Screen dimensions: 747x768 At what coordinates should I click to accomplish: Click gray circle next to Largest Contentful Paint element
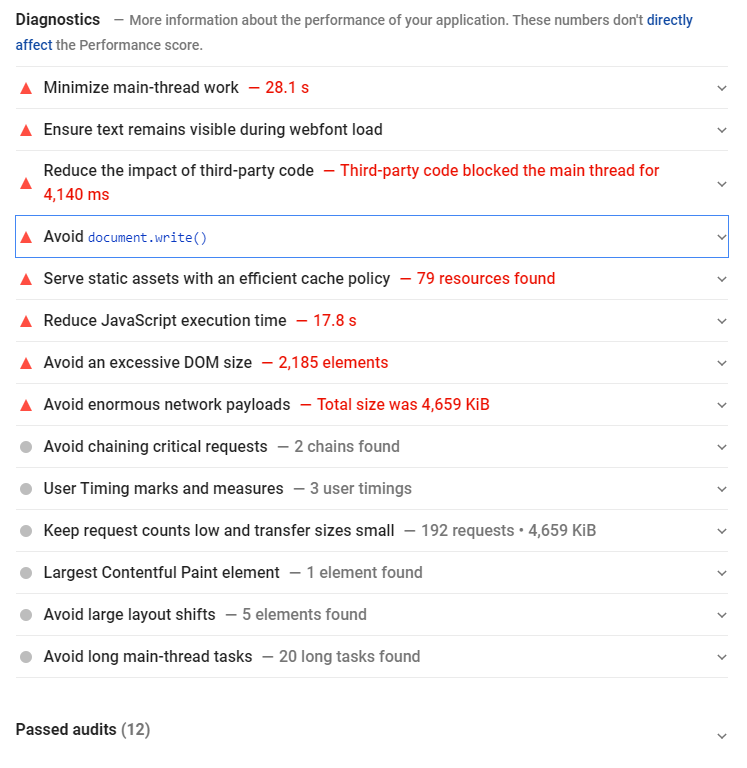coord(26,573)
